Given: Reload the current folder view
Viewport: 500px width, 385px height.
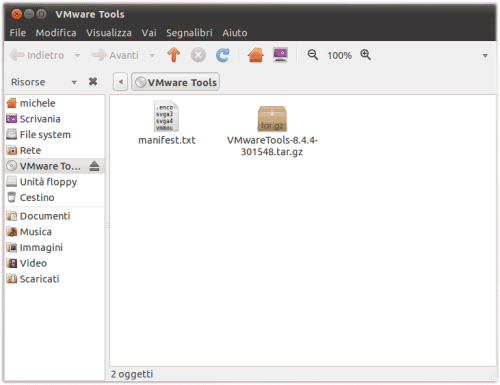Looking at the screenshot, I should [222, 55].
